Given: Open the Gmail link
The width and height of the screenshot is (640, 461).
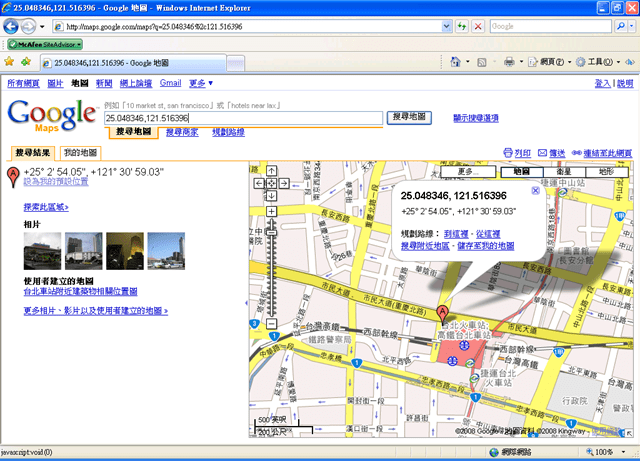Looking at the screenshot, I should [x=170, y=83].
